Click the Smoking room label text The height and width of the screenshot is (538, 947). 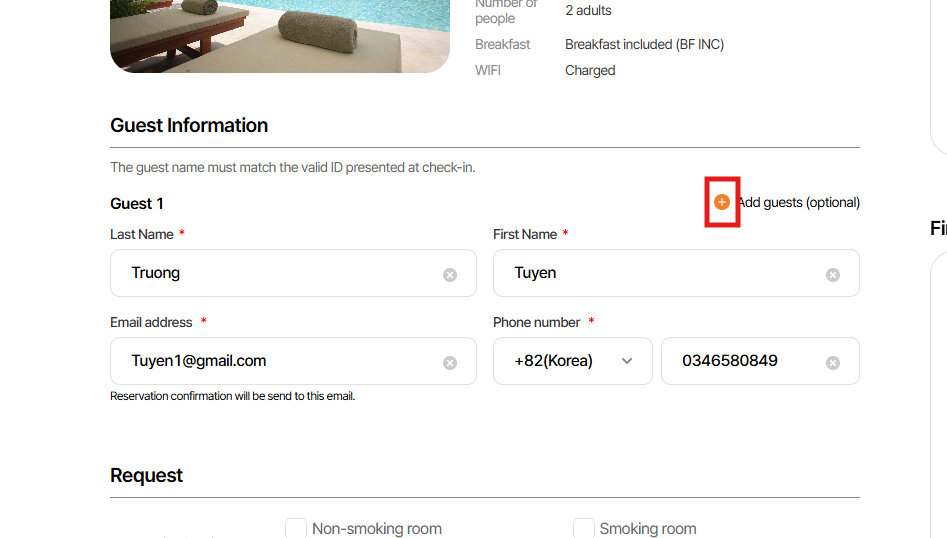click(648, 528)
